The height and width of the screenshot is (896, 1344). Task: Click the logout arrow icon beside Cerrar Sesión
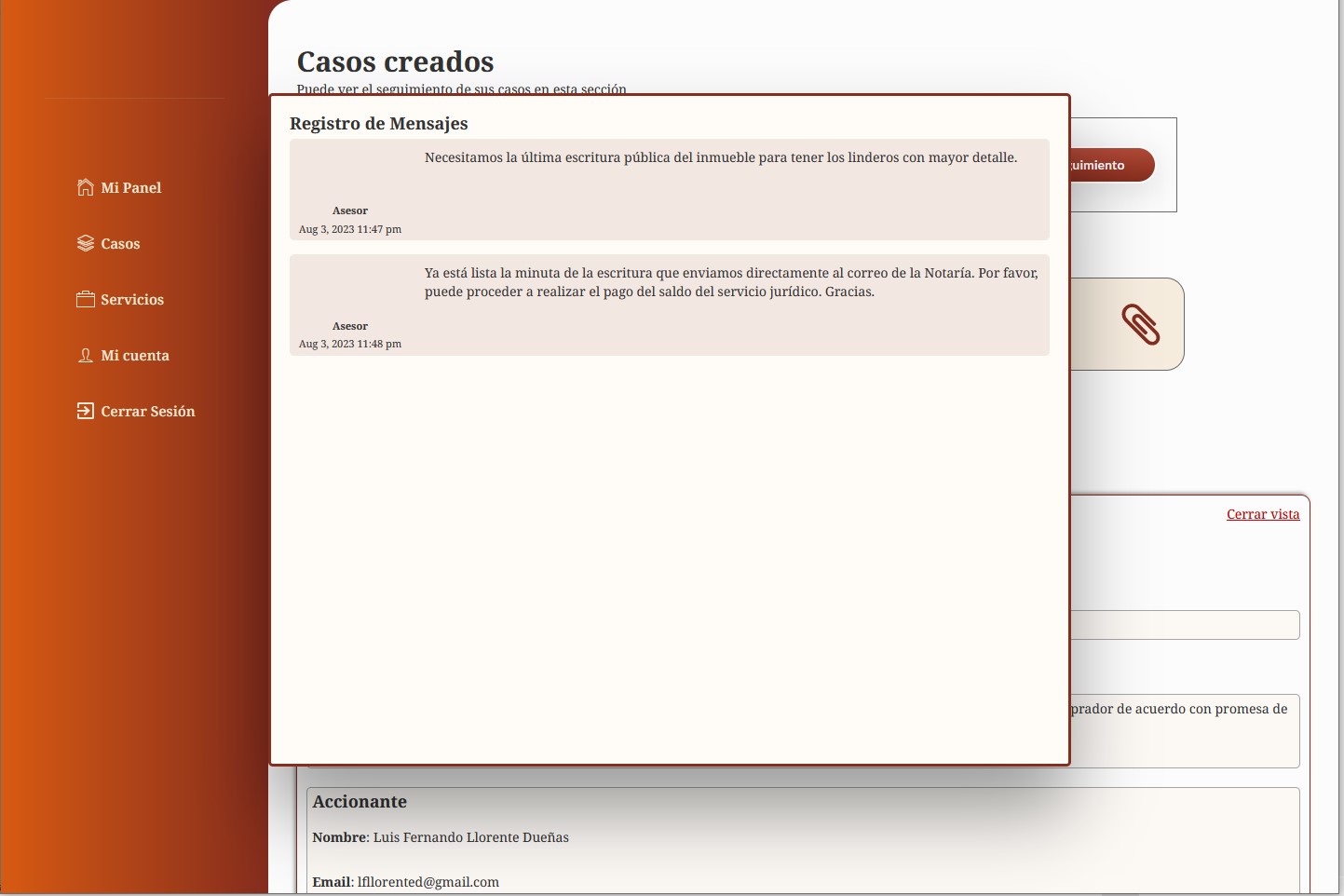[x=85, y=411]
